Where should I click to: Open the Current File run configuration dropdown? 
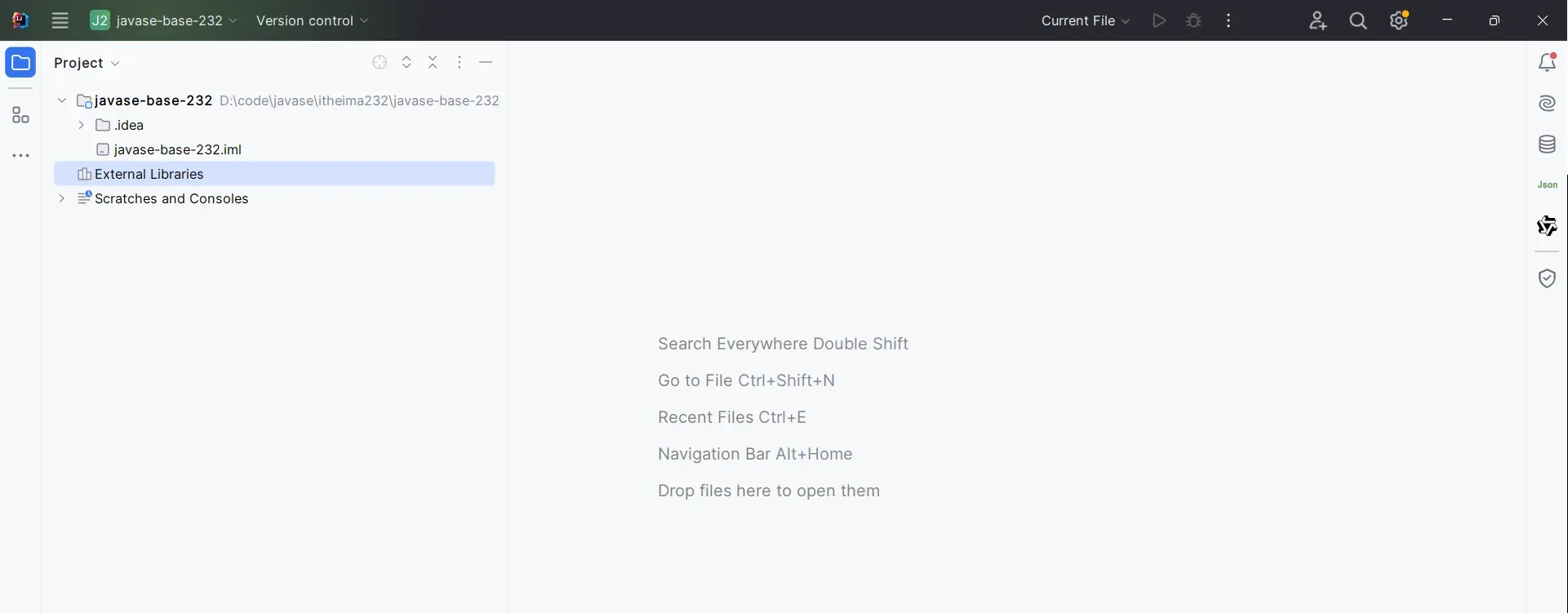1085,21
